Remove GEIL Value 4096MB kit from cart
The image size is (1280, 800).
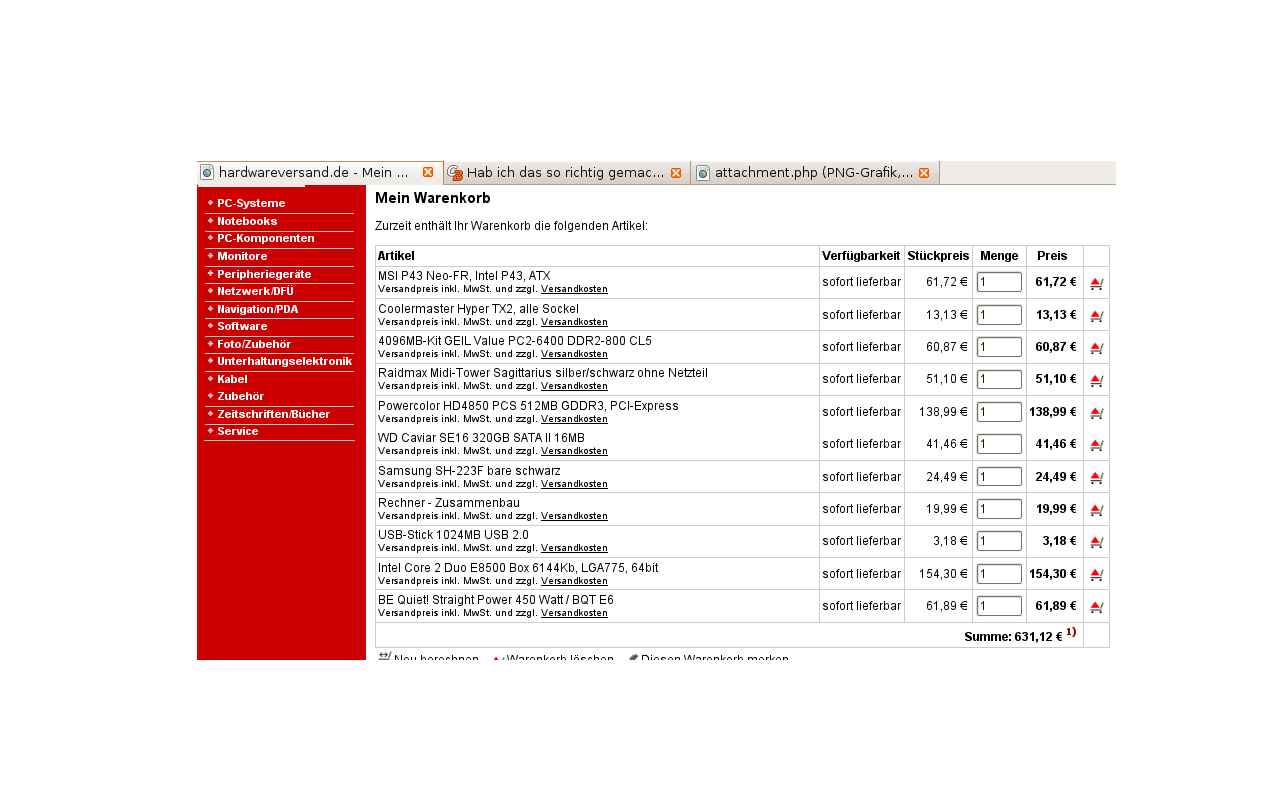coord(1096,347)
